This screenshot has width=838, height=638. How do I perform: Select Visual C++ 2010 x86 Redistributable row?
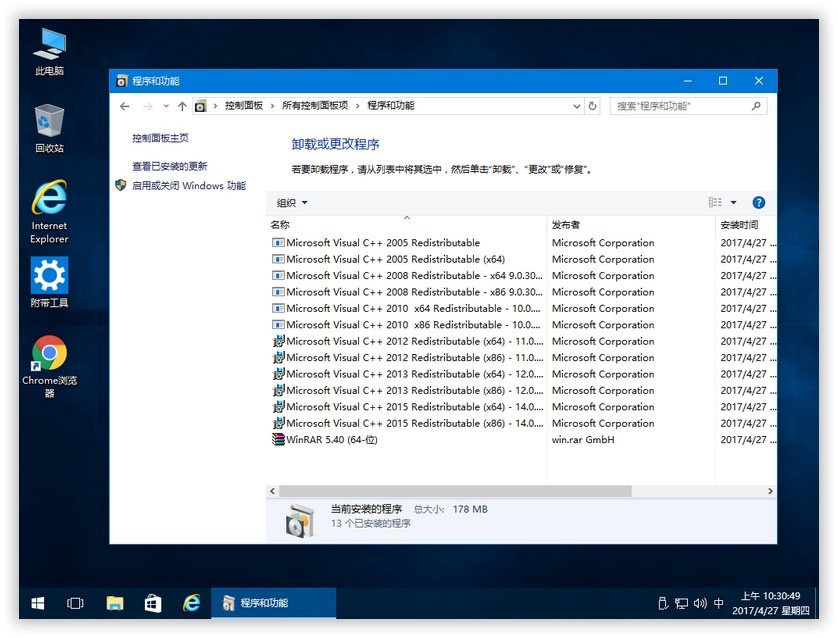(x=522, y=325)
